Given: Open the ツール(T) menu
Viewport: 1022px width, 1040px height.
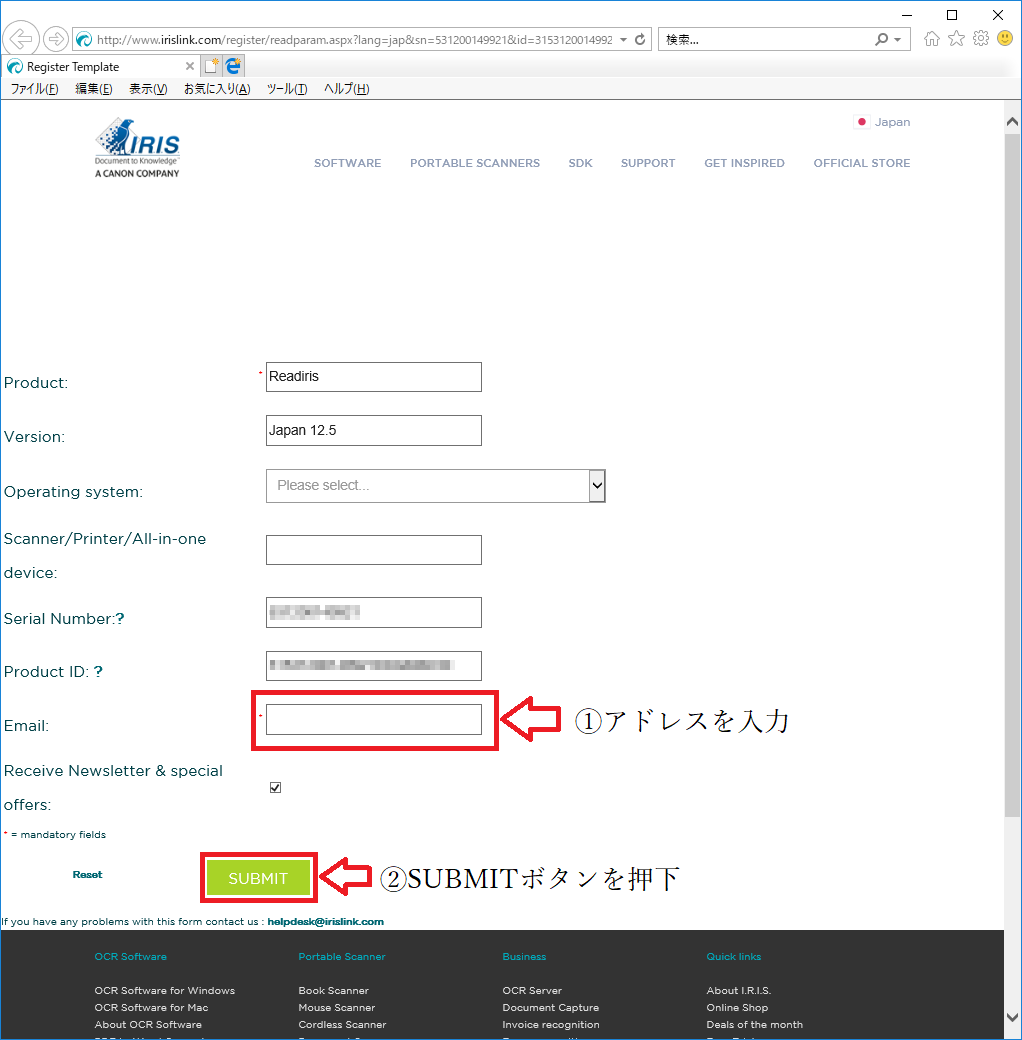Looking at the screenshot, I should 287,89.
